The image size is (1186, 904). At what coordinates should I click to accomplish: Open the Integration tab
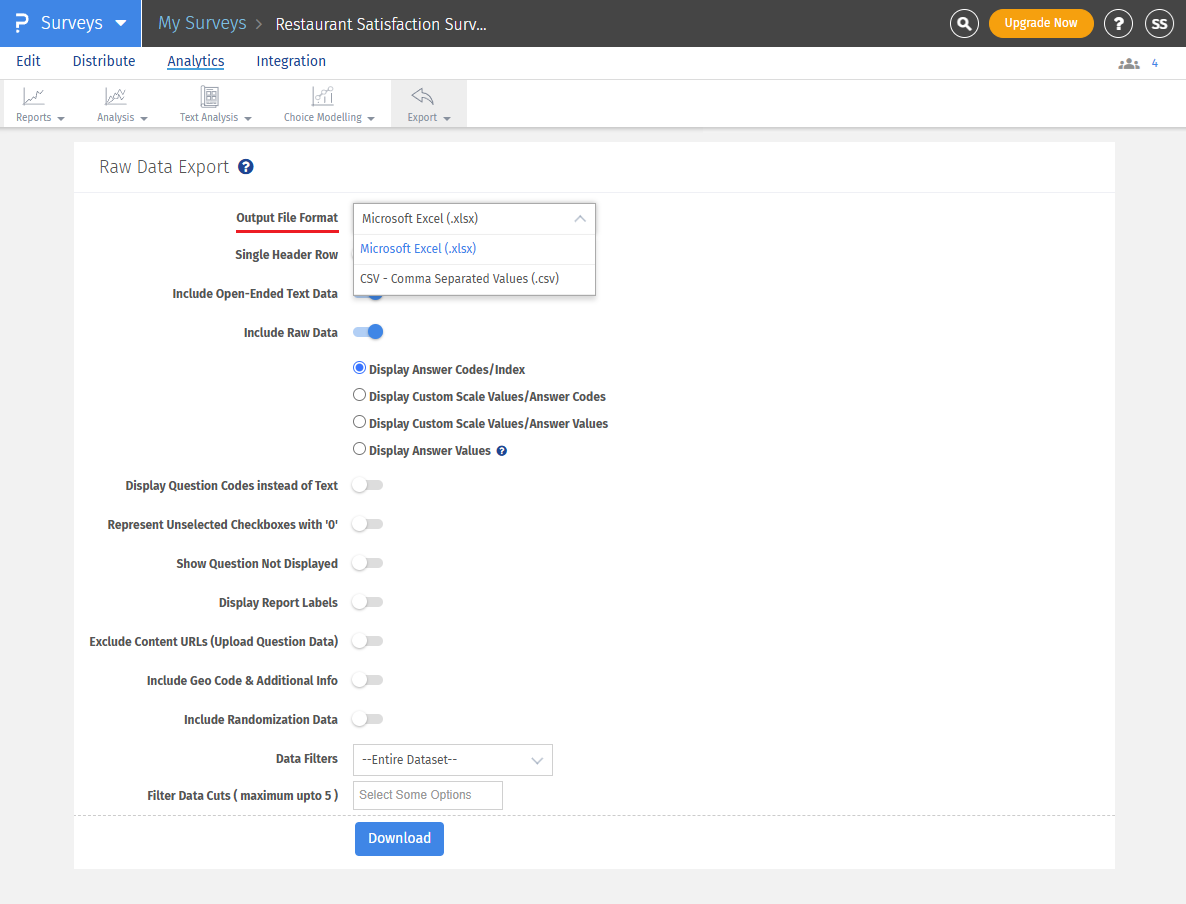291,61
